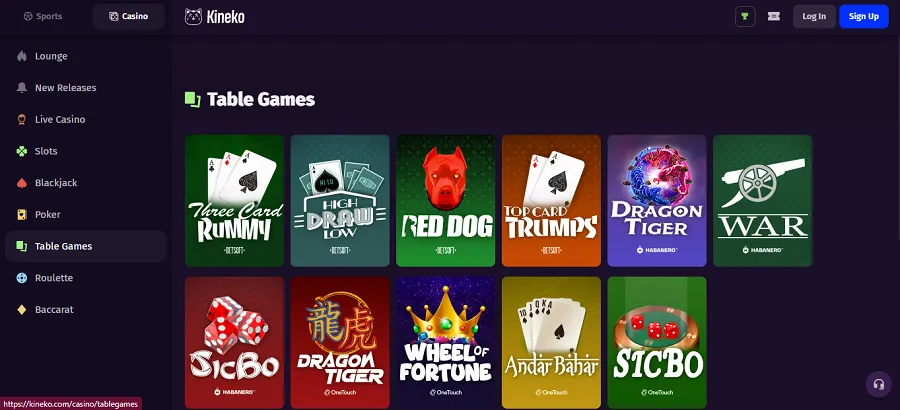900x410 pixels.
Task: Click the Baccarat diamond icon
Action: click(x=22, y=310)
